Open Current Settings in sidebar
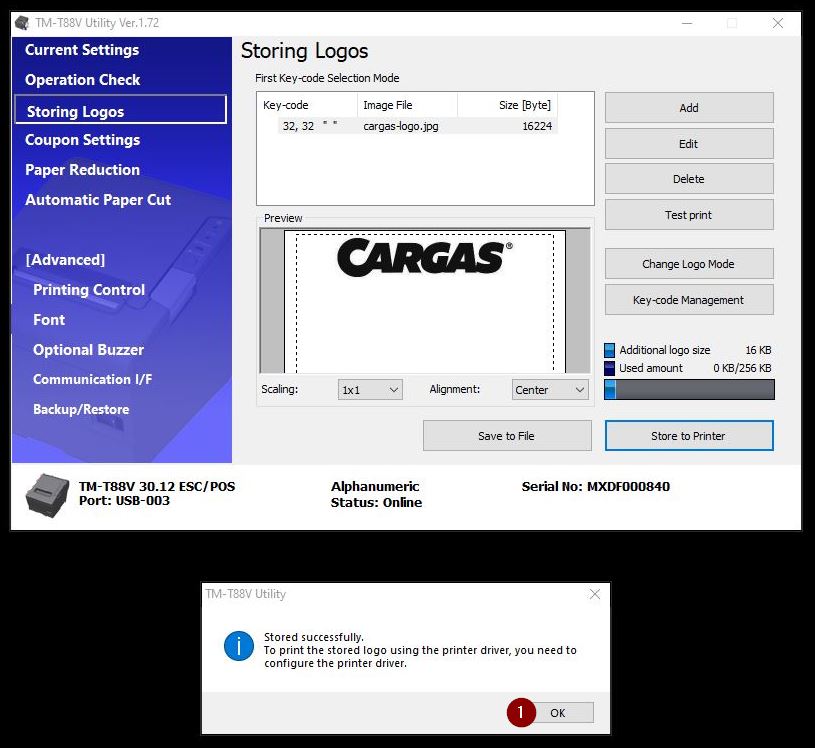 click(82, 50)
